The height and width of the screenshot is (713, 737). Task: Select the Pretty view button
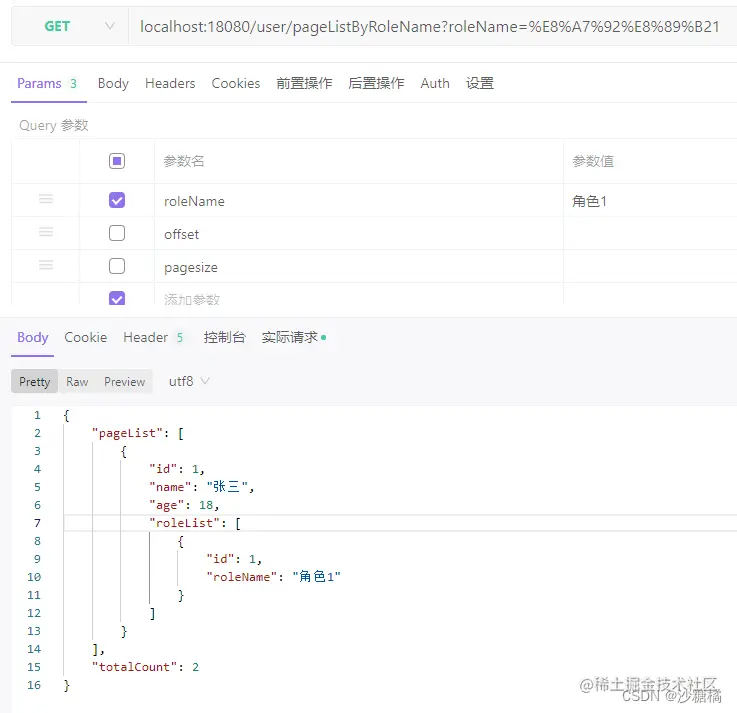click(34, 381)
